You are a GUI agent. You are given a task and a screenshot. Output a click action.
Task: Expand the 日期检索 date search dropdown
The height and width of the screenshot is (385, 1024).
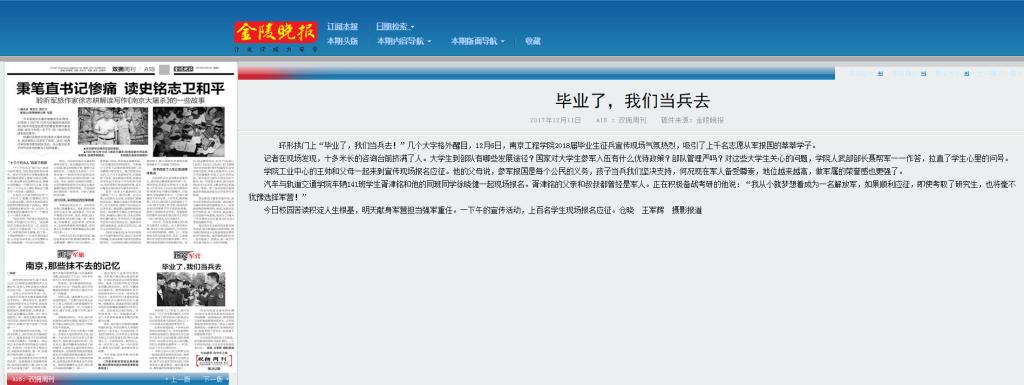click(395, 27)
